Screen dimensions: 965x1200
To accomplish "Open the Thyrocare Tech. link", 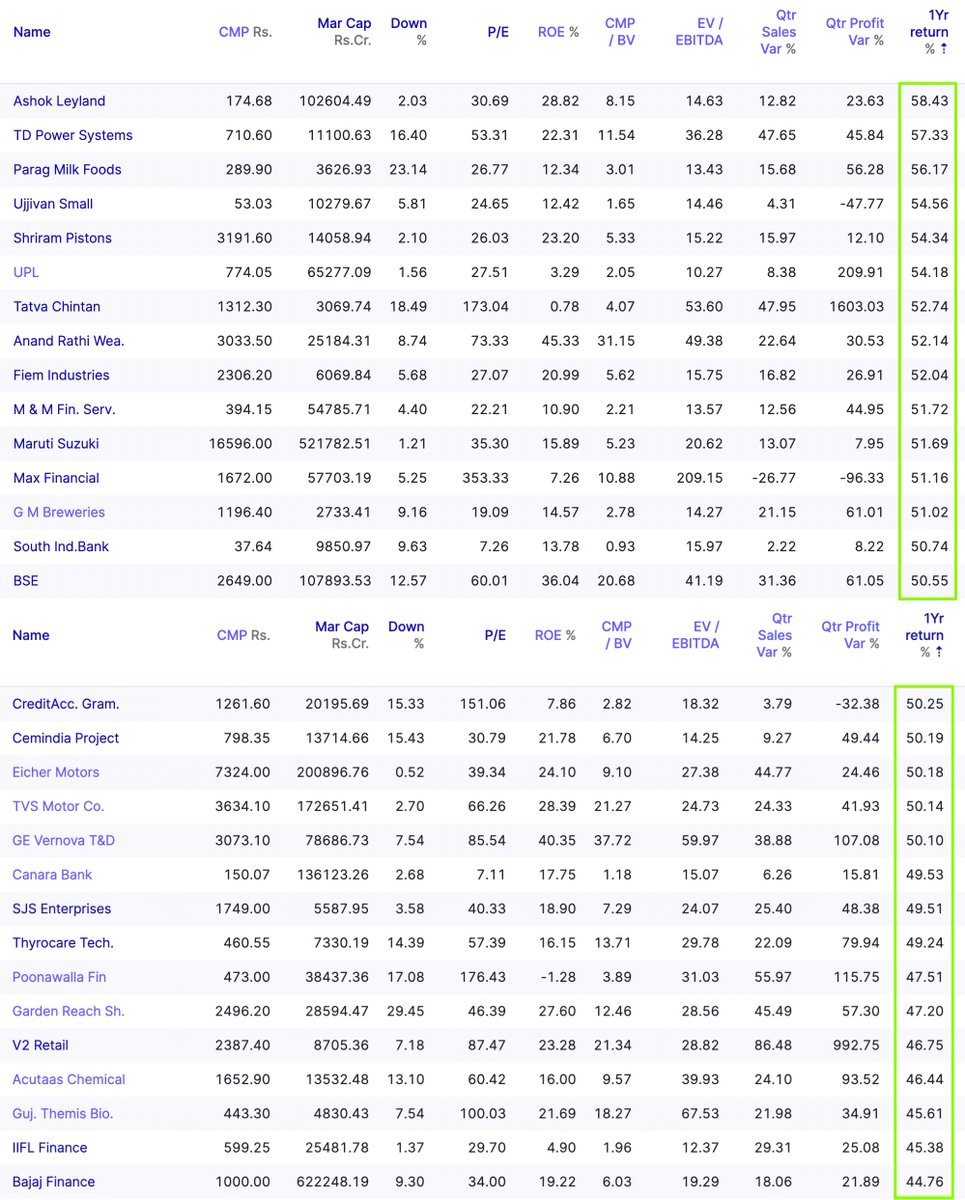I will pyautogui.click(x=63, y=943).
